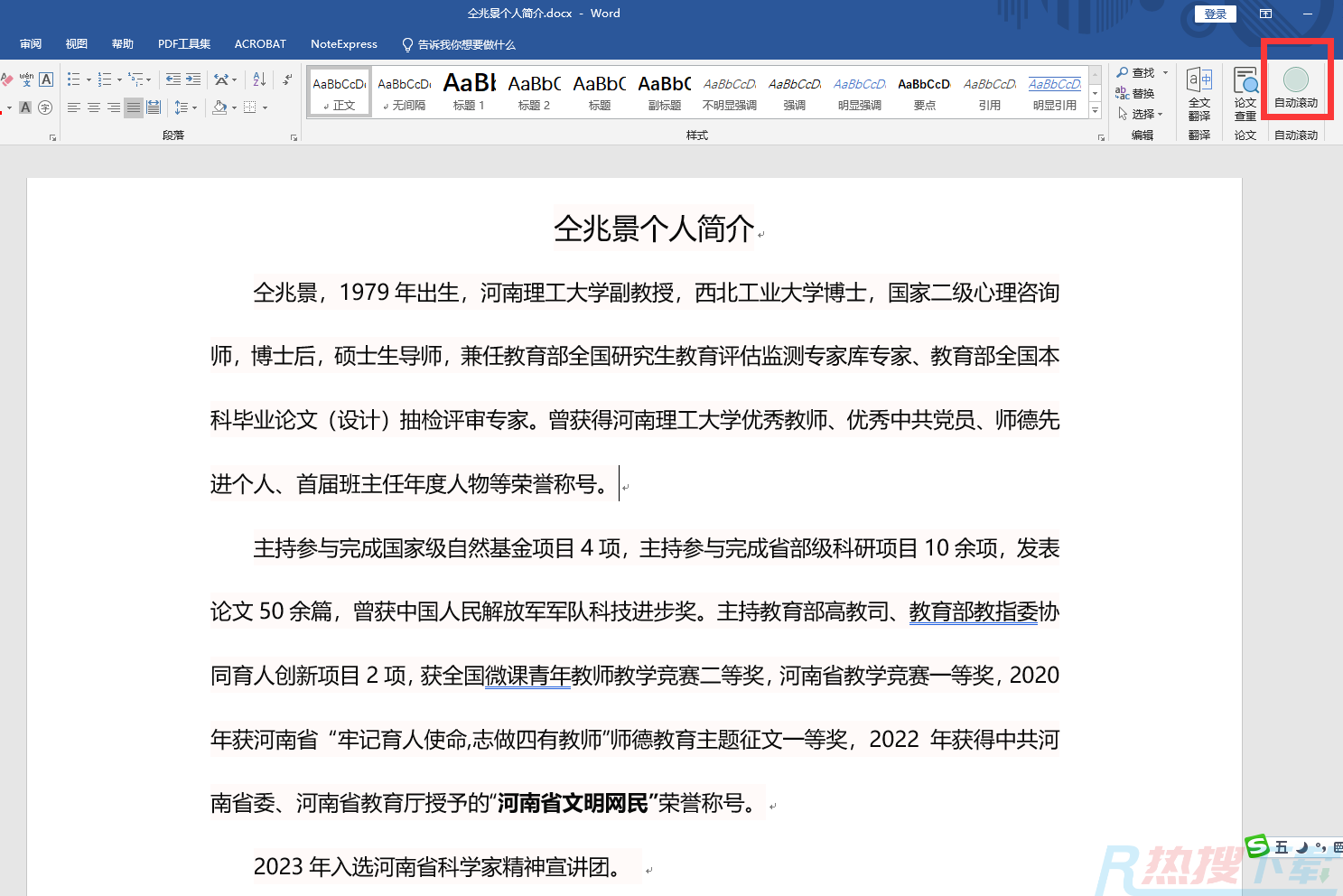Open the ACROBAT ribbon tab
This screenshot has height=896, width=1343.
[260, 43]
